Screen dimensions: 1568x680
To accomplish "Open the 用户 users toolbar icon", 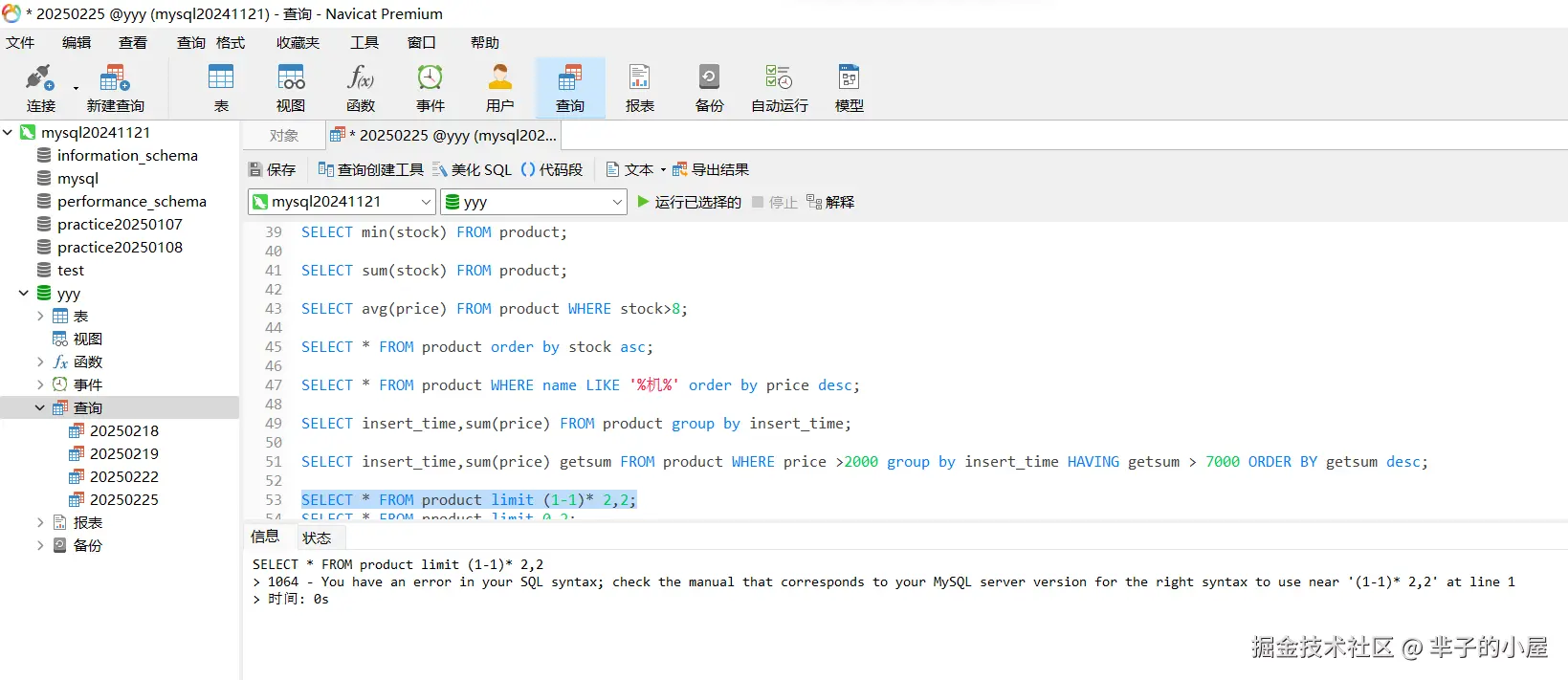I will (500, 88).
